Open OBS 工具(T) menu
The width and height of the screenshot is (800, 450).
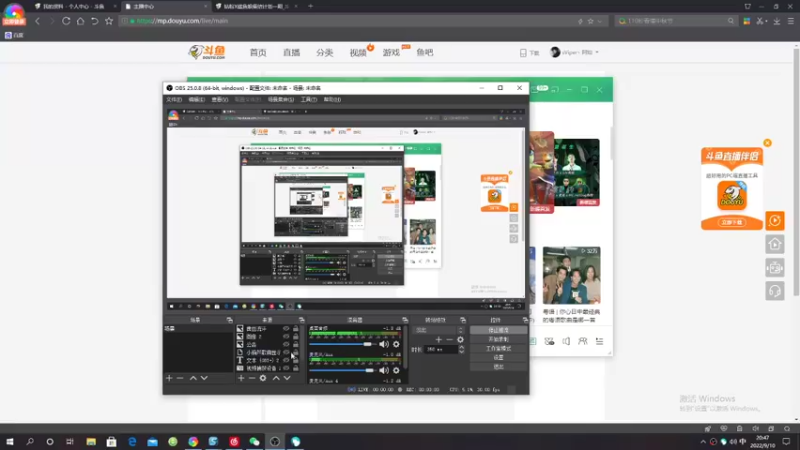click(x=309, y=99)
